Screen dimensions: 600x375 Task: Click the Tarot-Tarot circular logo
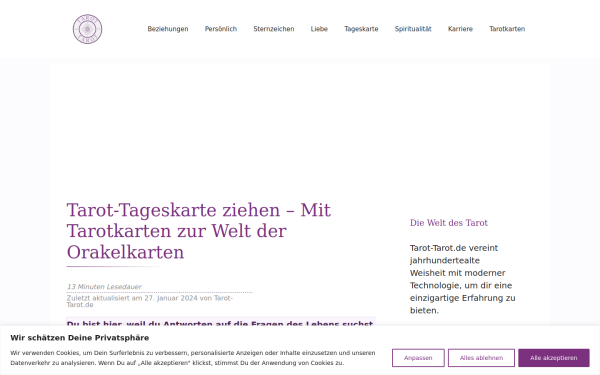pyautogui.click(x=87, y=29)
